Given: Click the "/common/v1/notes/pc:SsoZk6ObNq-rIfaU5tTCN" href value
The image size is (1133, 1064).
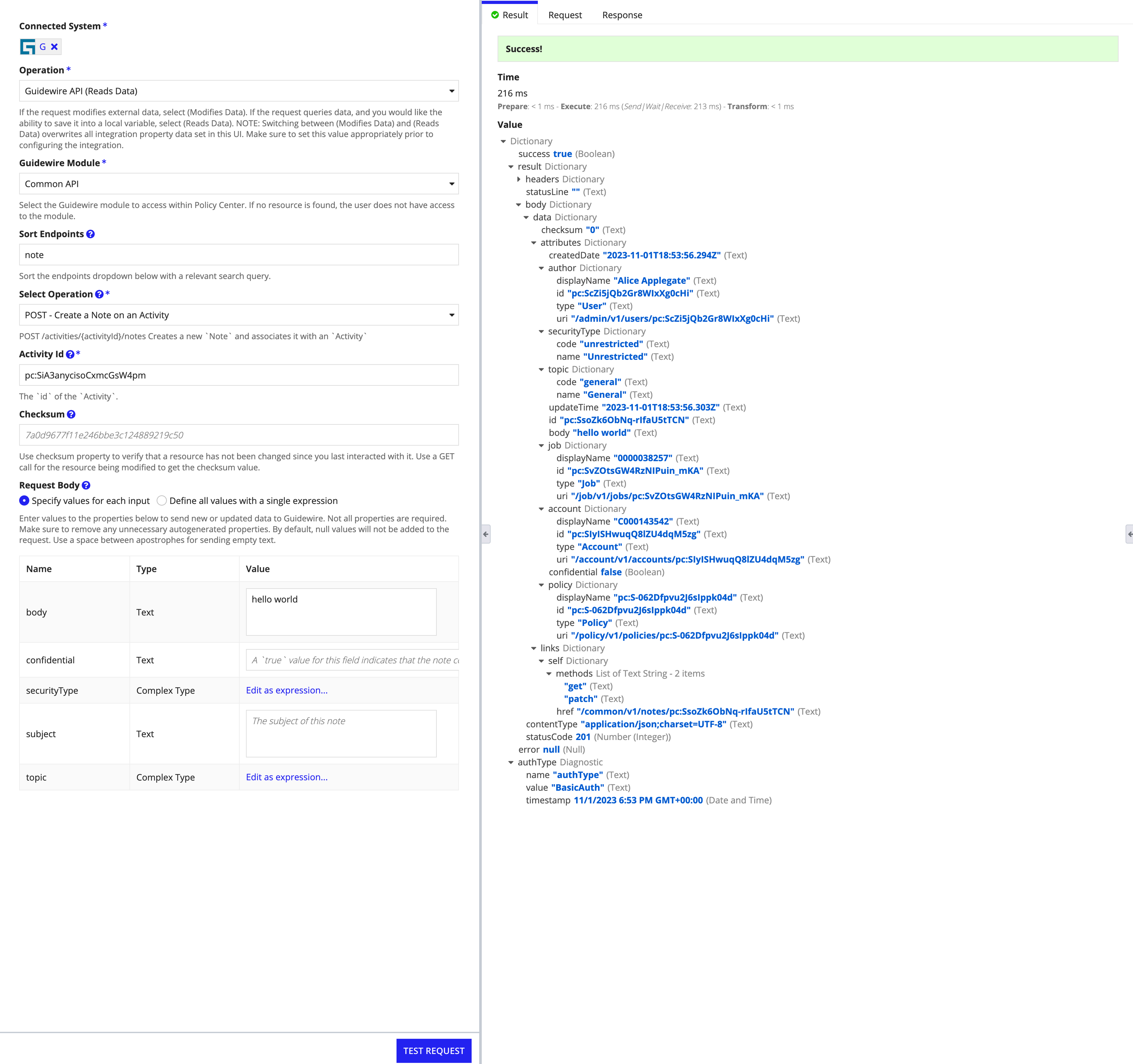Looking at the screenshot, I should point(685,711).
